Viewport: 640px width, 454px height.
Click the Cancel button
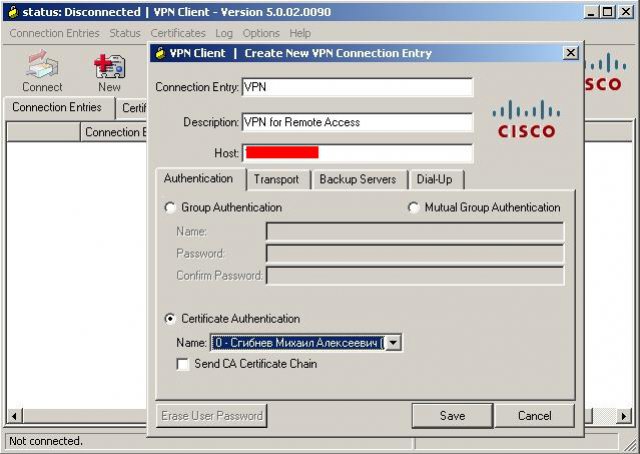tap(534, 416)
